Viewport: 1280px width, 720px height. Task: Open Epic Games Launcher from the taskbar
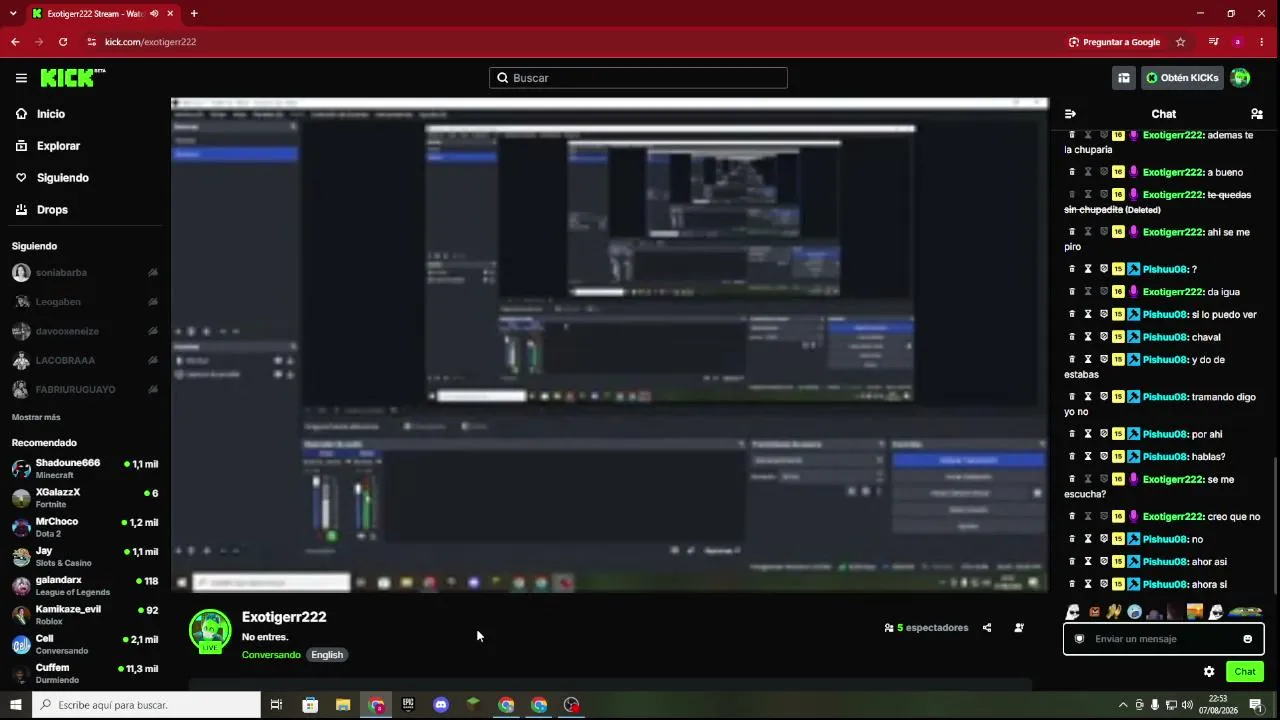pos(408,705)
